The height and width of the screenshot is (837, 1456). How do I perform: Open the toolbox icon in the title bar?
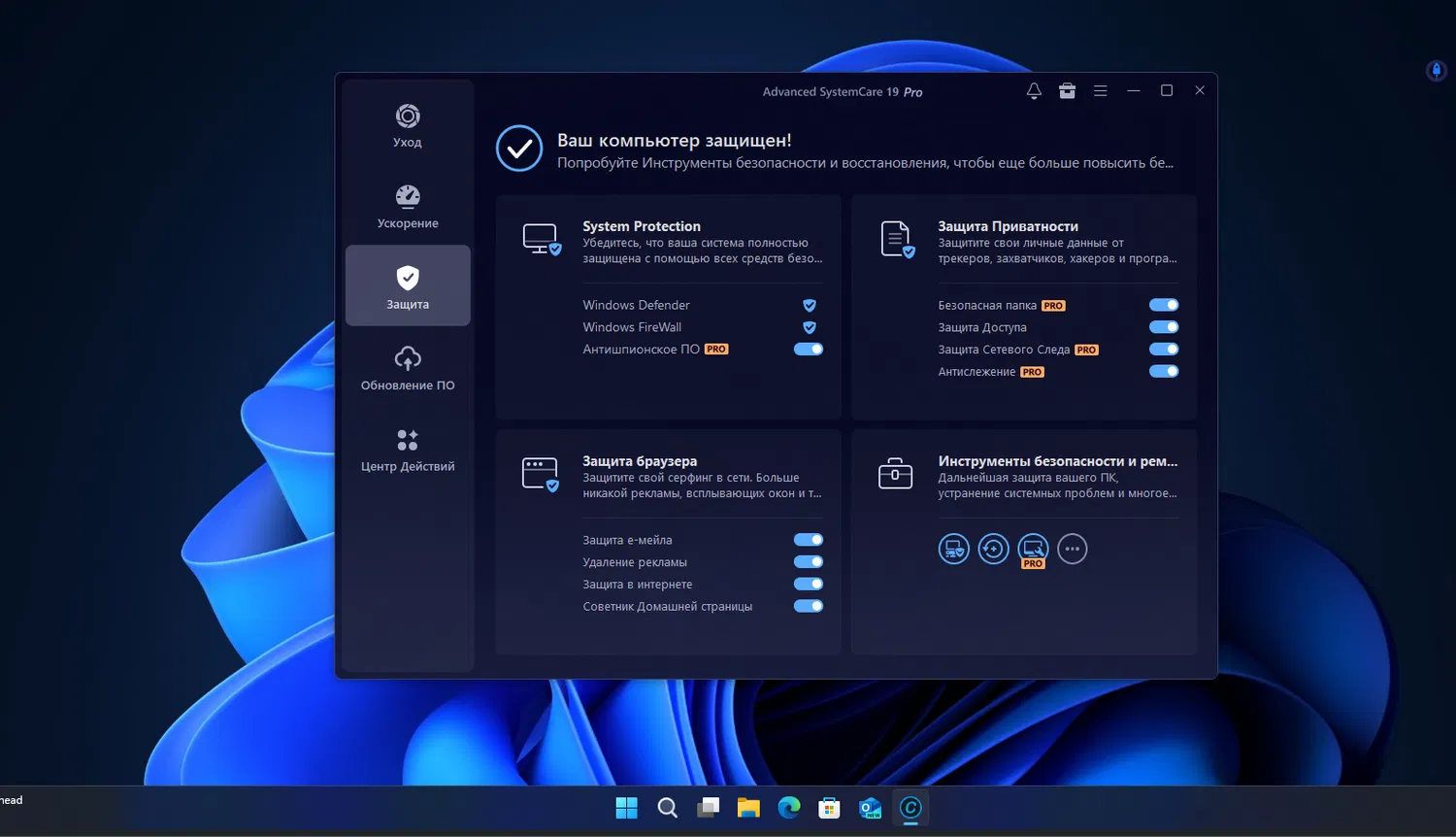[1067, 90]
